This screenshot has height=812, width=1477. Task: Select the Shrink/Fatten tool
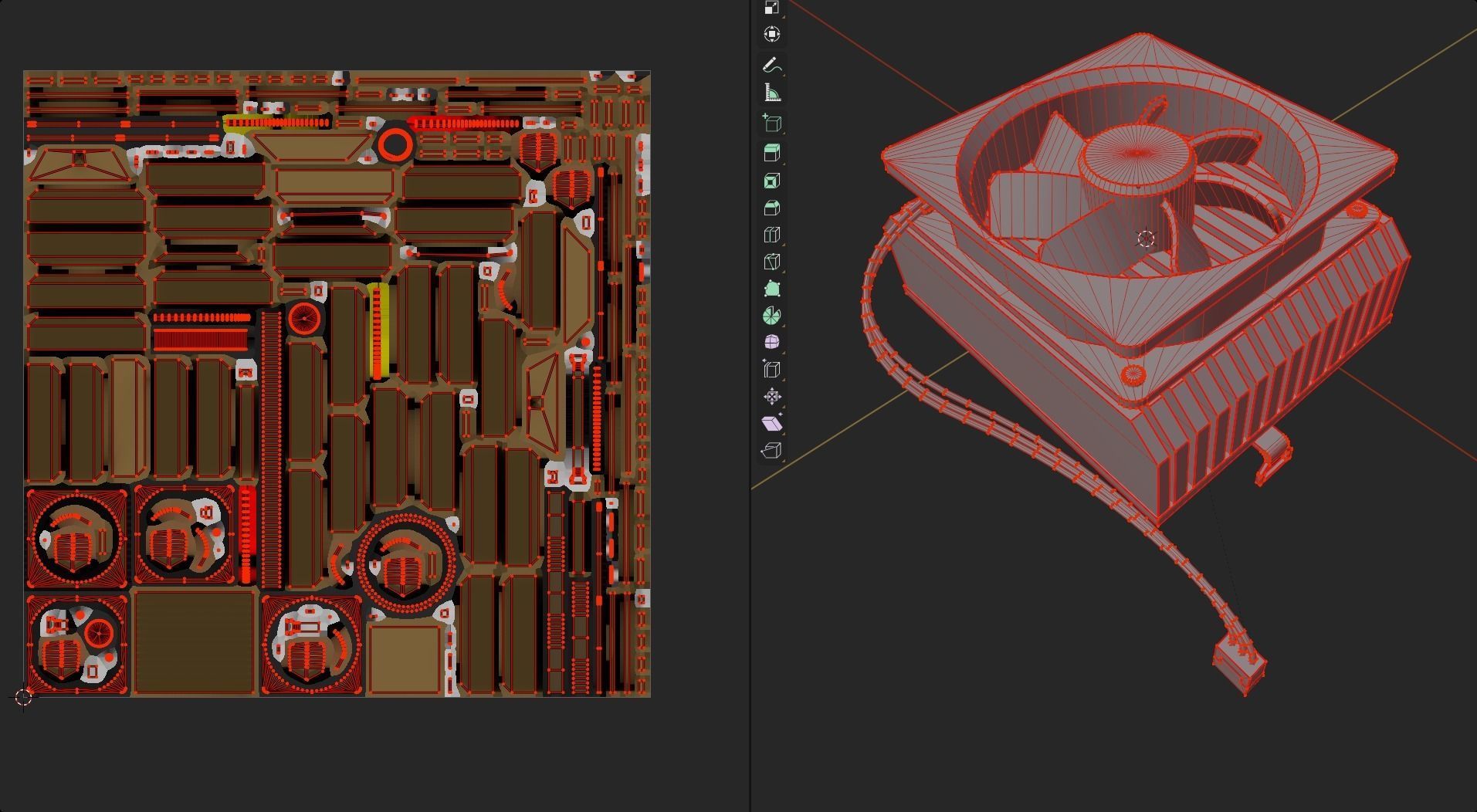pyautogui.click(x=771, y=397)
